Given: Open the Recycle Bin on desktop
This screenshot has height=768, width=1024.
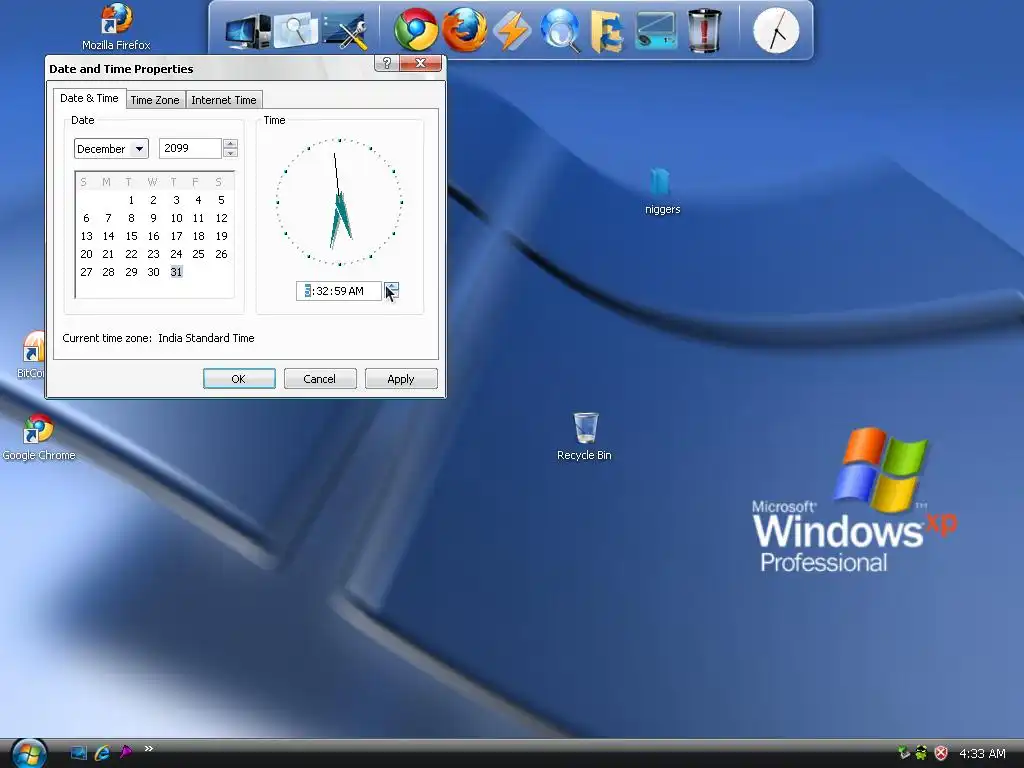Looking at the screenshot, I should click(x=584, y=436).
